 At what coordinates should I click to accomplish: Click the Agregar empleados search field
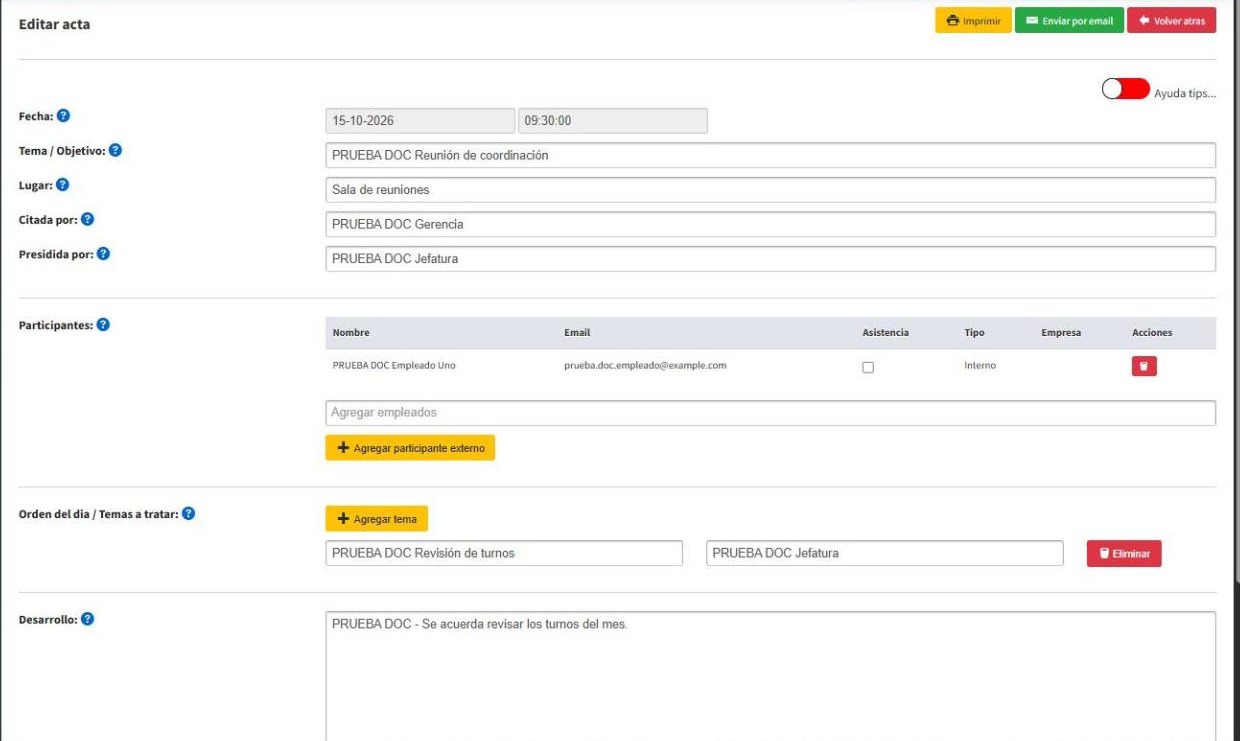click(771, 413)
